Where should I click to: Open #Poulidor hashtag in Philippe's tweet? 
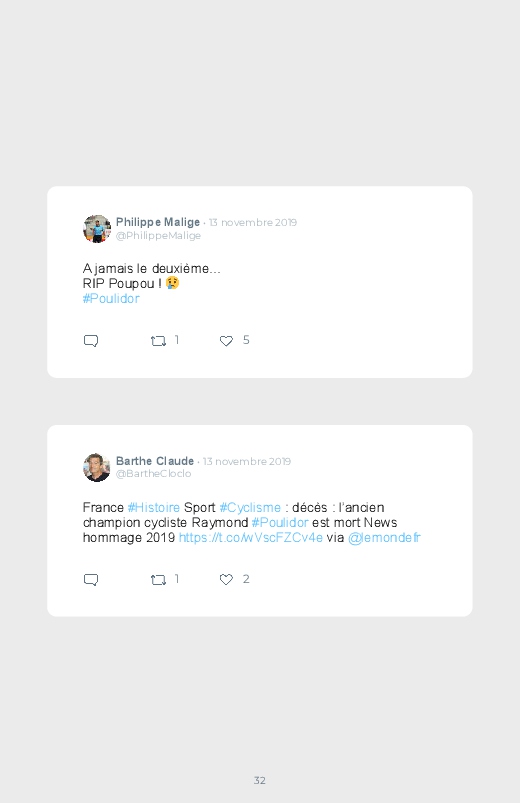(x=111, y=299)
